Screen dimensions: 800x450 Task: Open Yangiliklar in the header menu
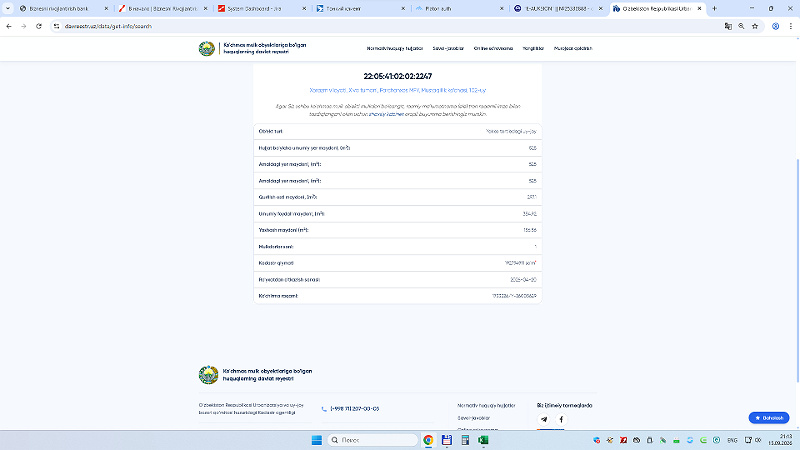(533, 48)
